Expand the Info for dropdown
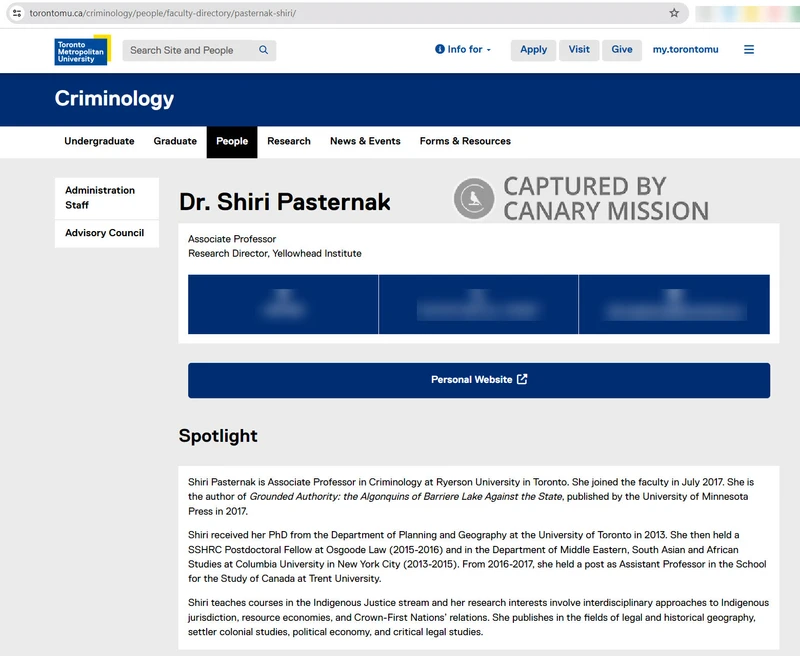Image resolution: width=800 pixels, height=656 pixels. coord(463,49)
